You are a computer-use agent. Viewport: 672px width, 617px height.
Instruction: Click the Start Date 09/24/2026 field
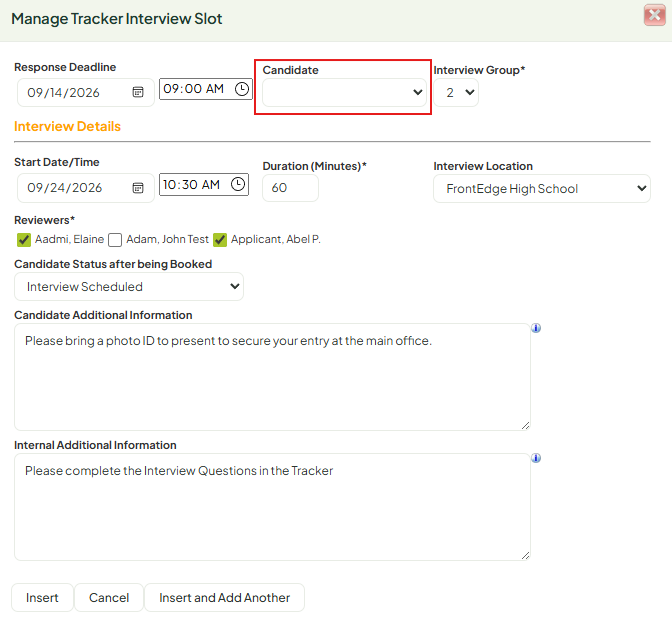[x=86, y=188]
